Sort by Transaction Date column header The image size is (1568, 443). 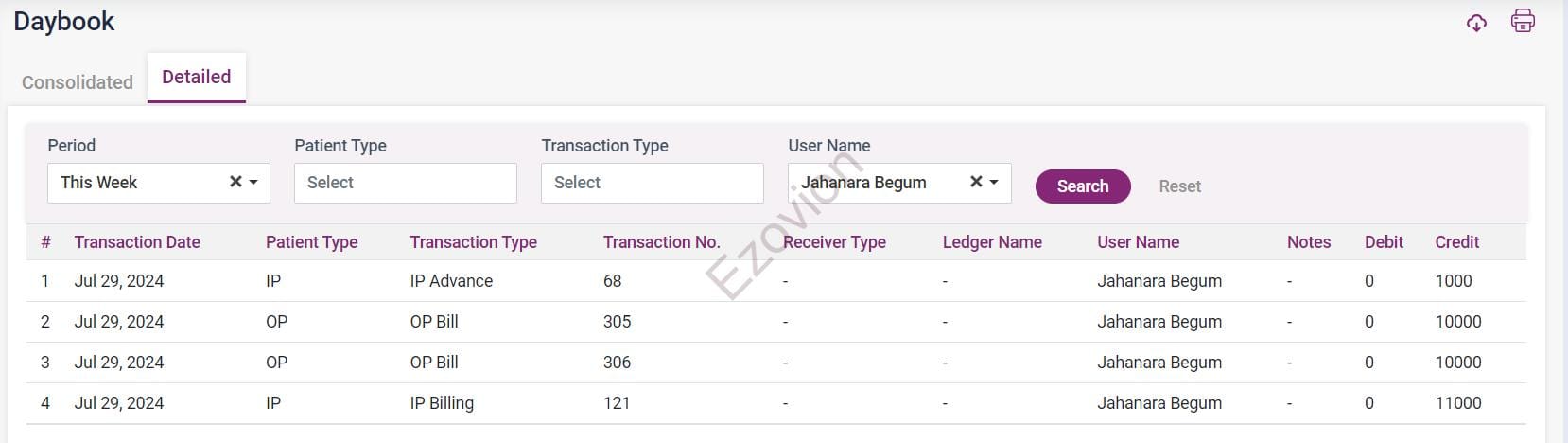tap(137, 242)
